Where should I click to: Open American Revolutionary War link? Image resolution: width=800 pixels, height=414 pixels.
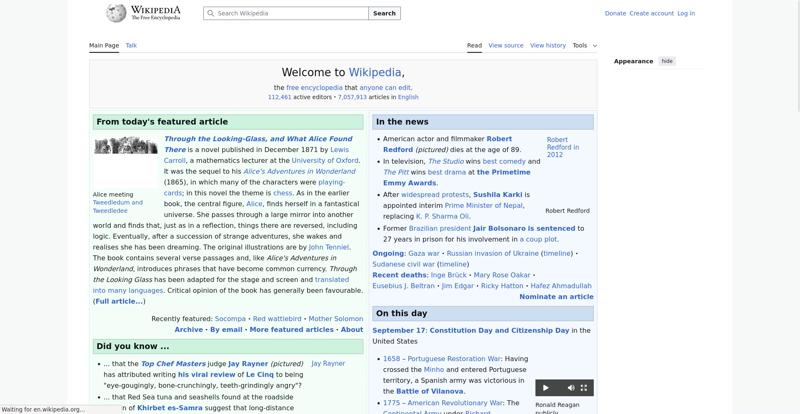[455, 403]
